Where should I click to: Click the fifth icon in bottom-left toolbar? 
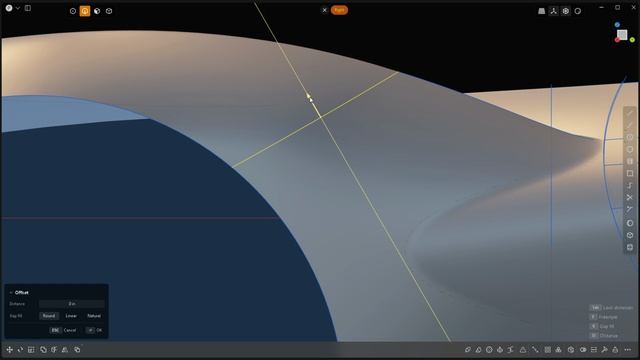(54, 350)
